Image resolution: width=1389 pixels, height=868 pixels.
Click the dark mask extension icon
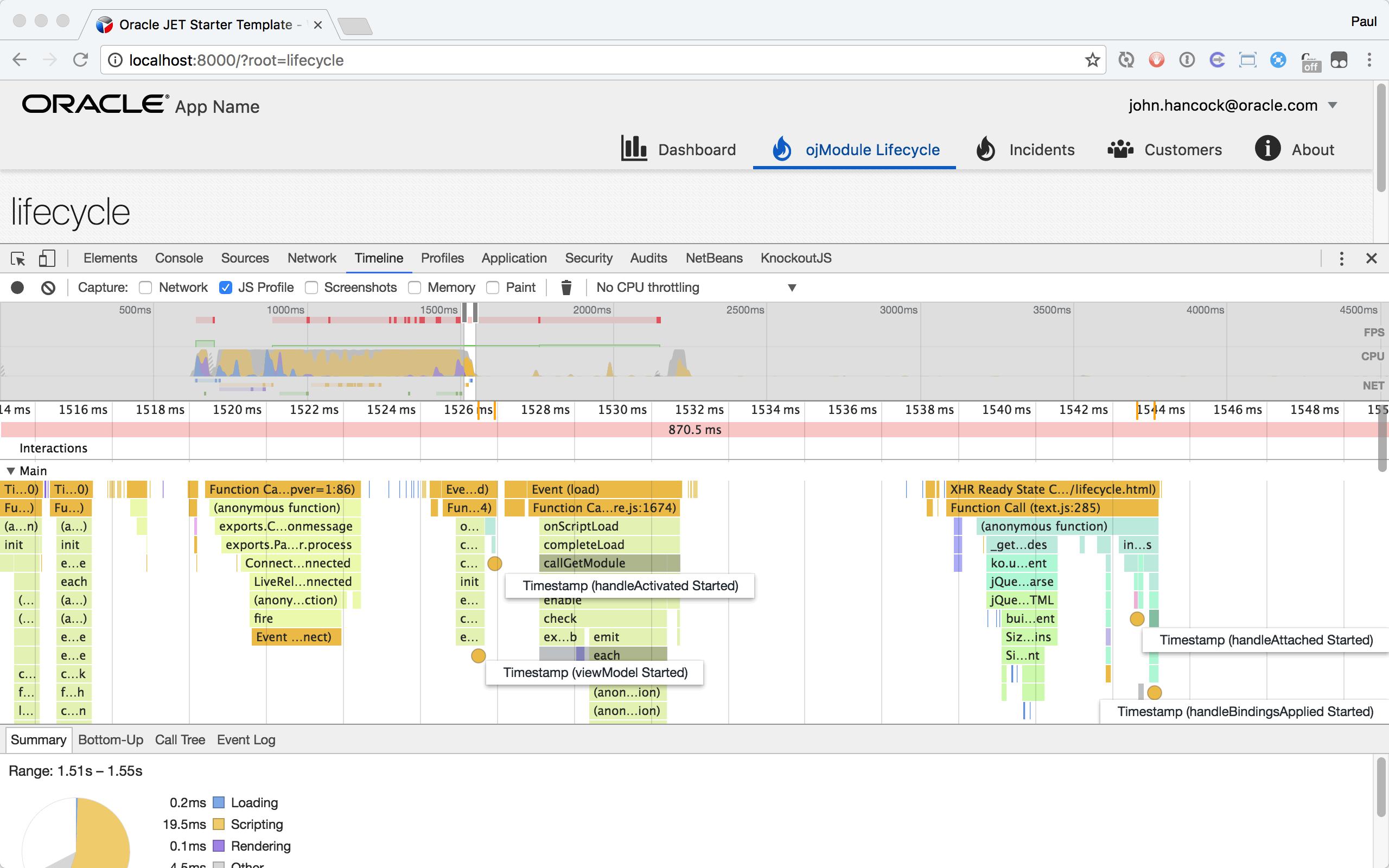(x=1339, y=60)
